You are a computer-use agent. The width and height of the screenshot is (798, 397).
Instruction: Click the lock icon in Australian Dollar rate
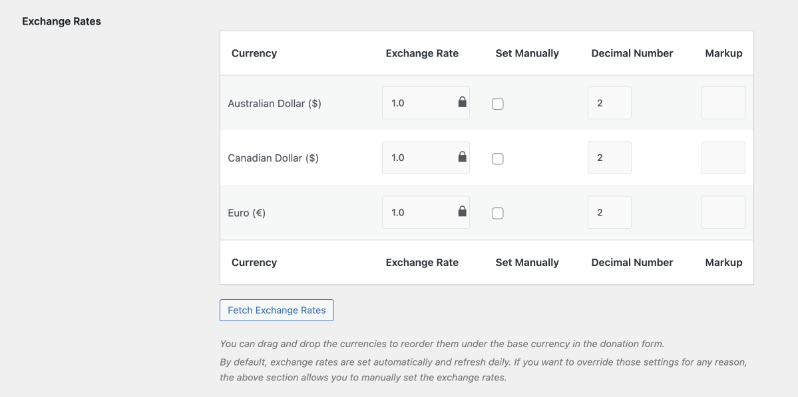click(462, 102)
